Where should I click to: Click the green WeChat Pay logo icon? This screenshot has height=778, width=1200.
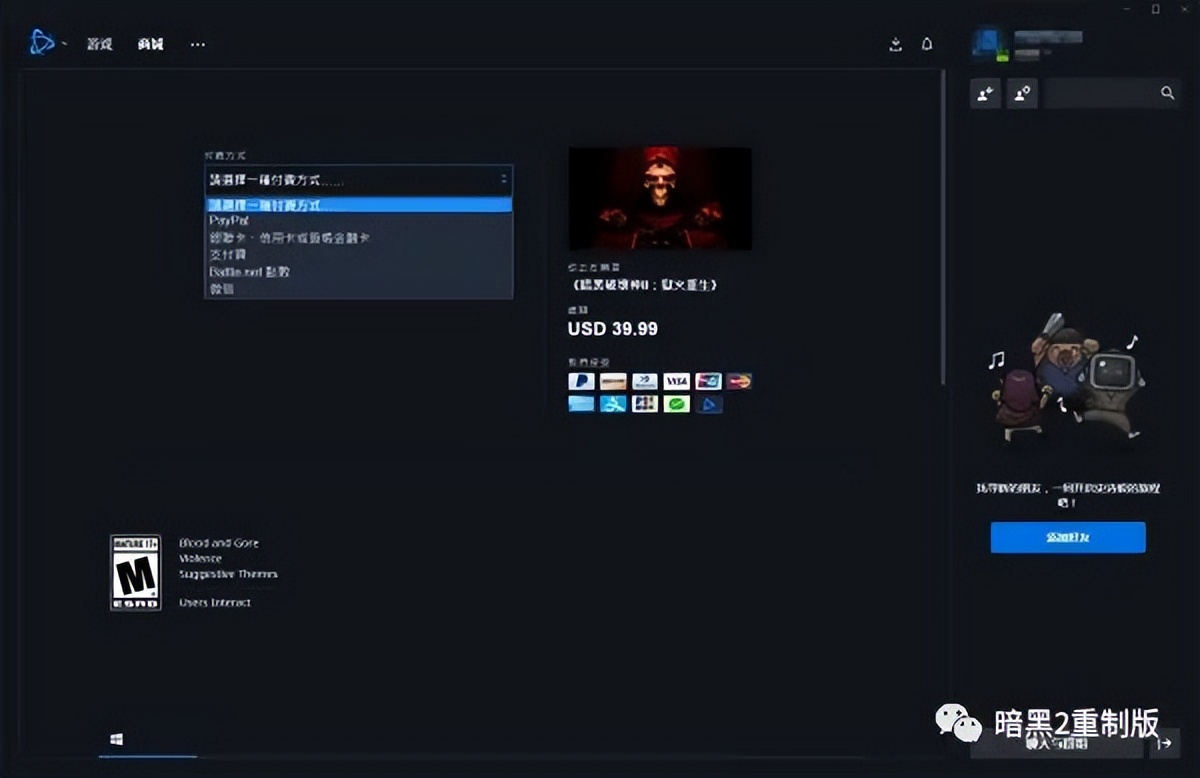[x=676, y=404]
